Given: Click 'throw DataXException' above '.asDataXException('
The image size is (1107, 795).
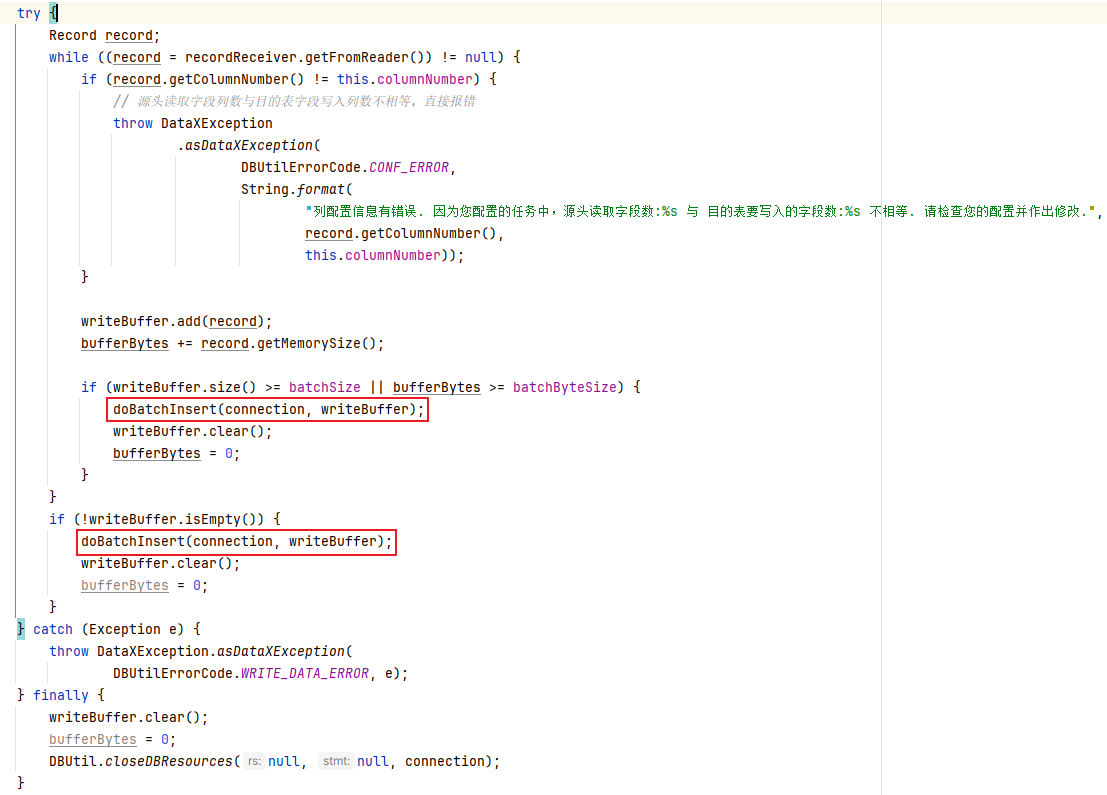Looking at the screenshot, I should click(193, 123).
